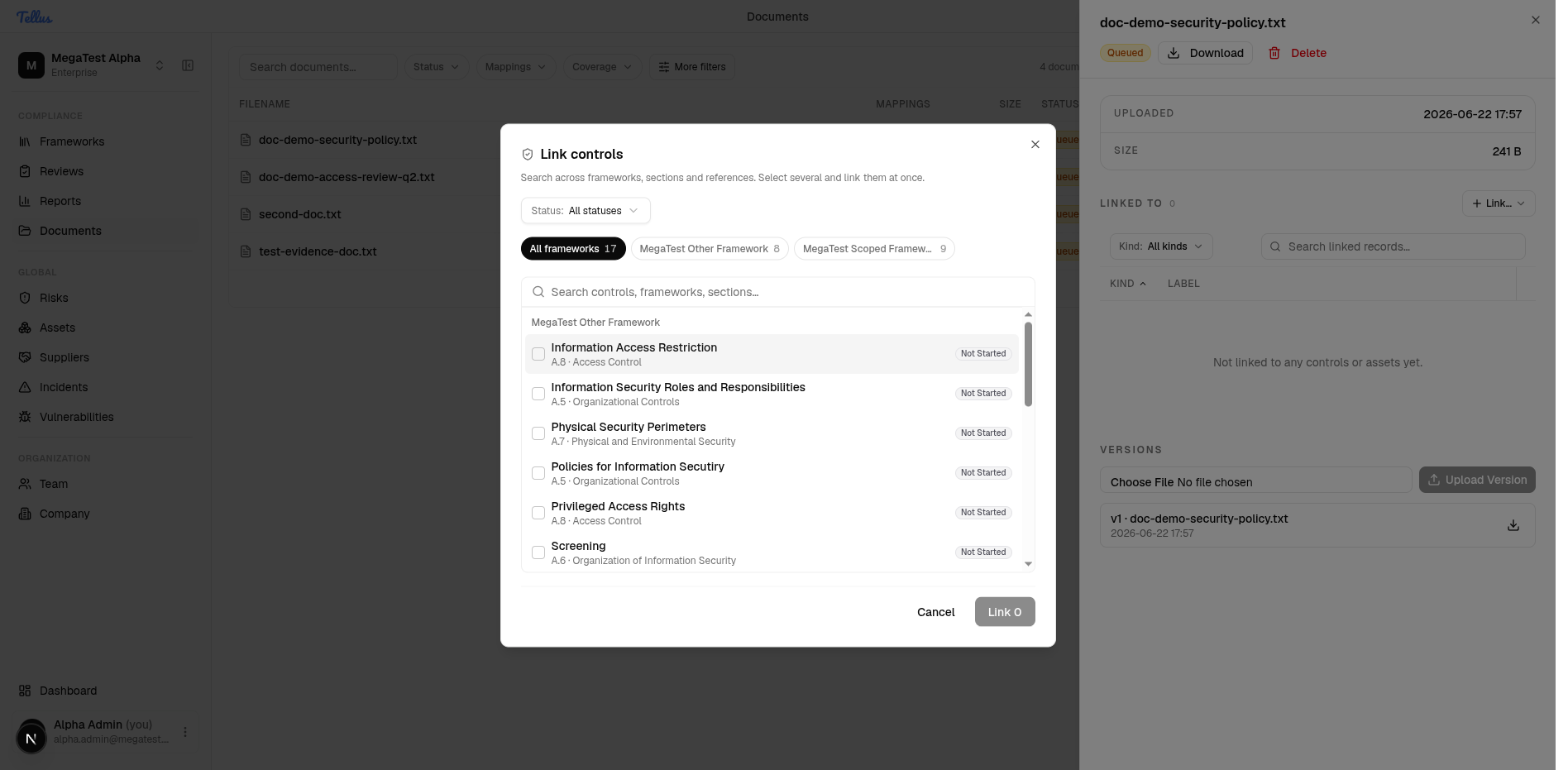The image size is (1568, 770).
Task: Open doc-demo-access-review-q2.txt row
Action: click(347, 177)
